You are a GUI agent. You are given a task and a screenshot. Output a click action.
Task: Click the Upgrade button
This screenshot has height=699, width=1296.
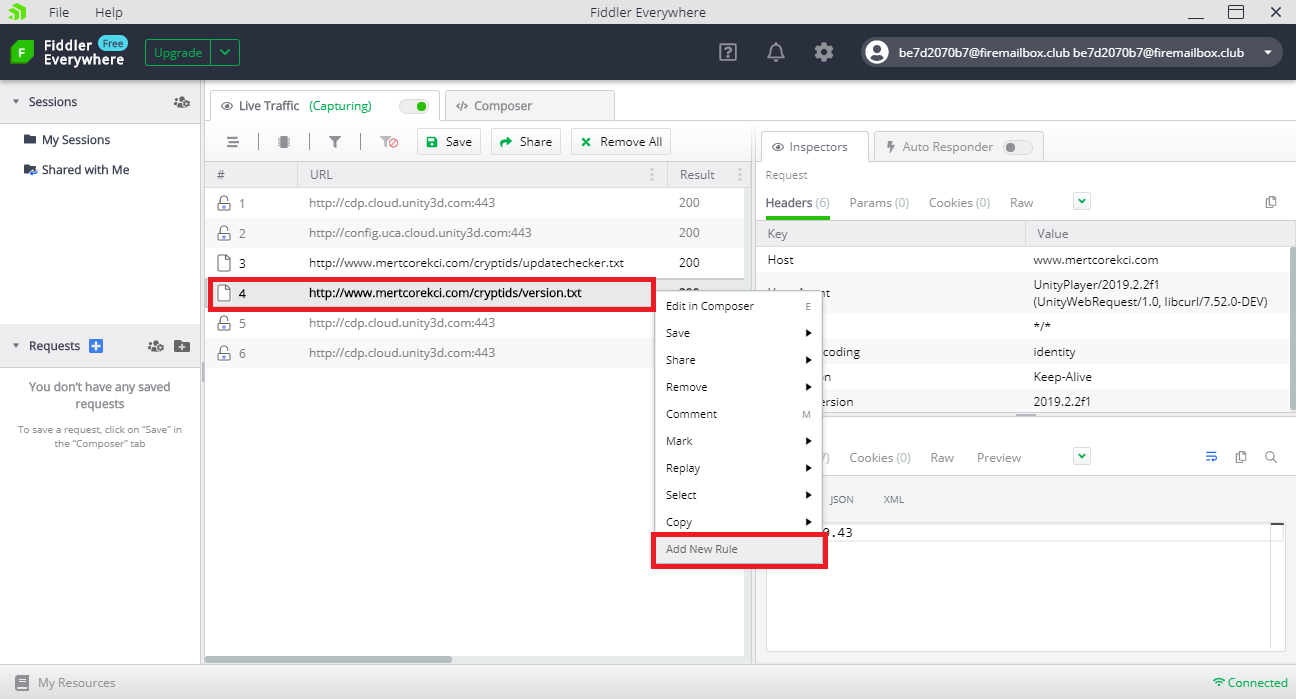[178, 52]
